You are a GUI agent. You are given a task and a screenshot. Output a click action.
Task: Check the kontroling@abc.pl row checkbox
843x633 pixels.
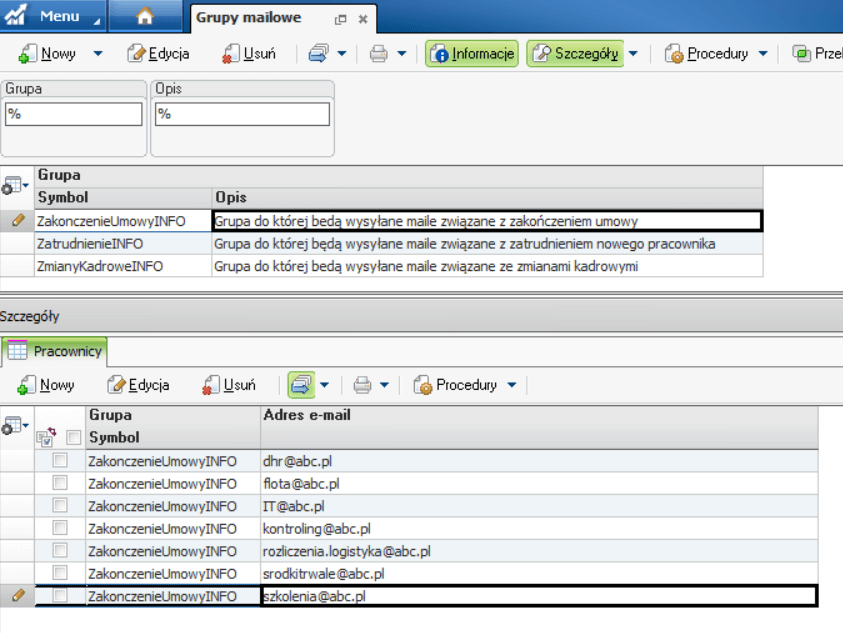pyautogui.click(x=60, y=528)
